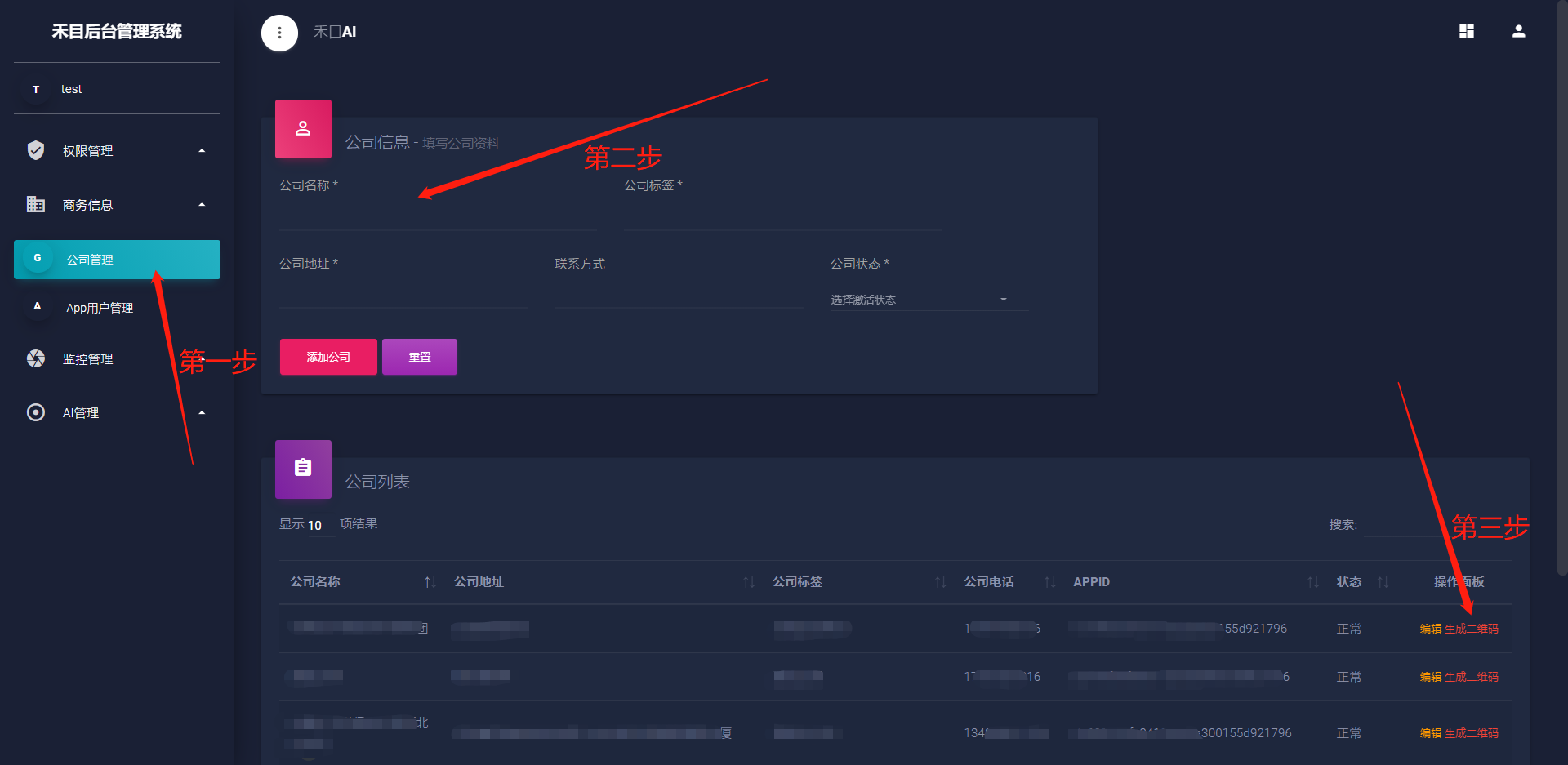Open 商务信息 sidebar menu item
The height and width of the screenshot is (765, 1568).
(x=117, y=204)
